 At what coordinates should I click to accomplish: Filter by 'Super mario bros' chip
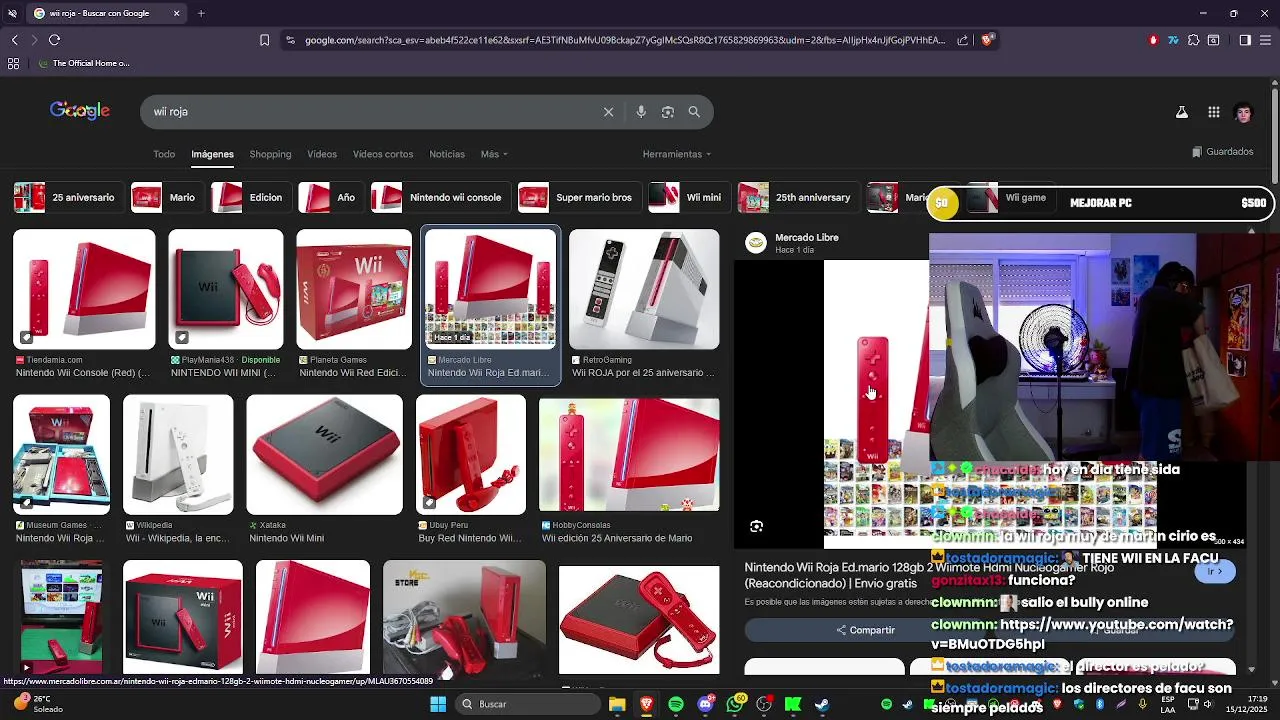[579, 198]
